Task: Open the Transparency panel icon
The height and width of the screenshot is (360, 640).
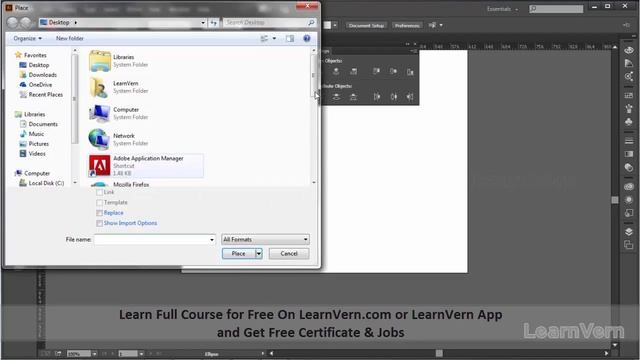Action: (629, 167)
